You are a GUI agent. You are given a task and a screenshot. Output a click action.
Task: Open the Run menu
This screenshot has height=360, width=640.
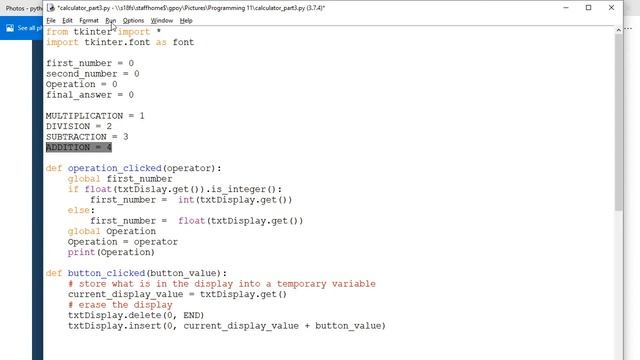111,20
